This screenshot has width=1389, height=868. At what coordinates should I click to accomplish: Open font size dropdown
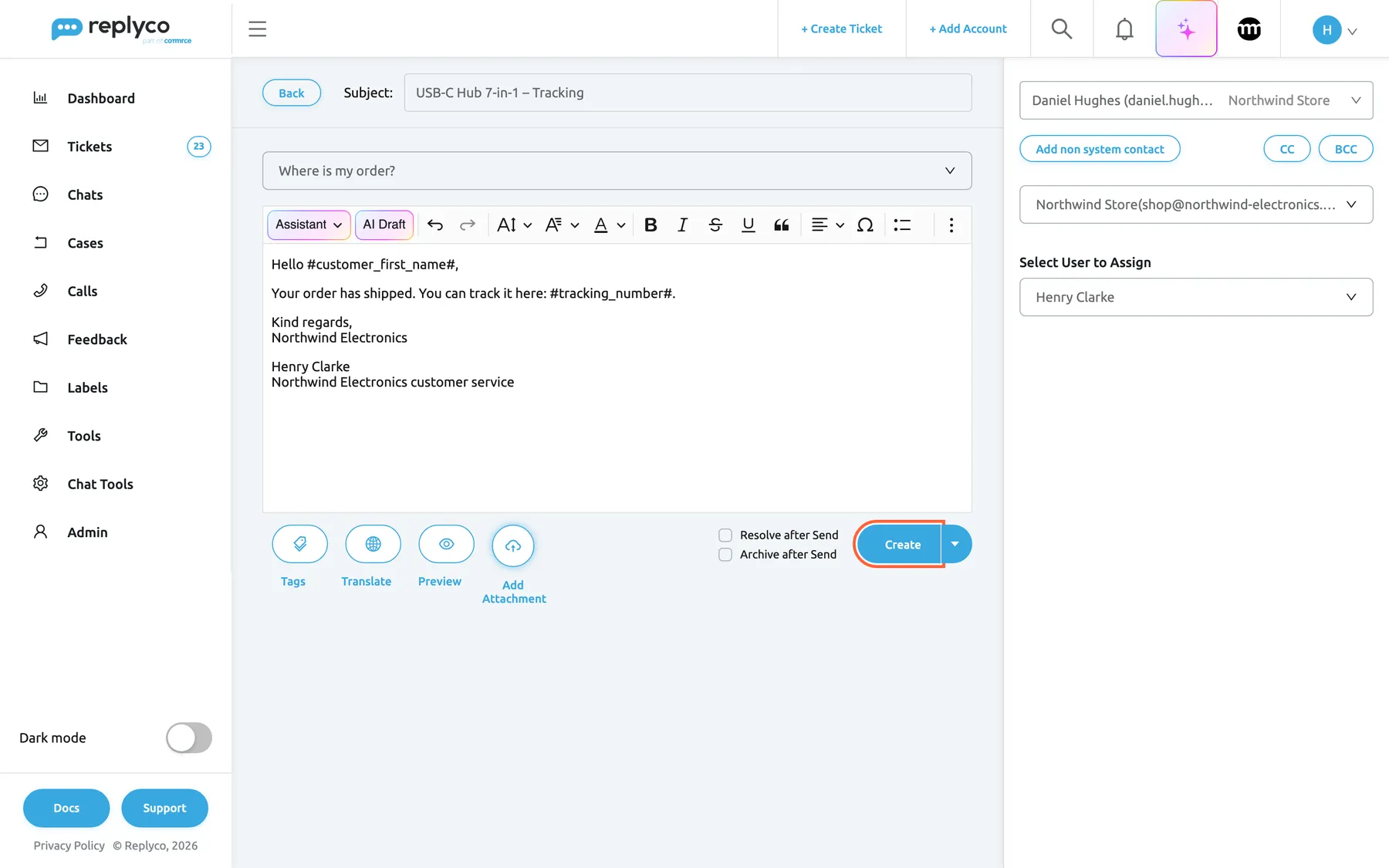click(514, 225)
